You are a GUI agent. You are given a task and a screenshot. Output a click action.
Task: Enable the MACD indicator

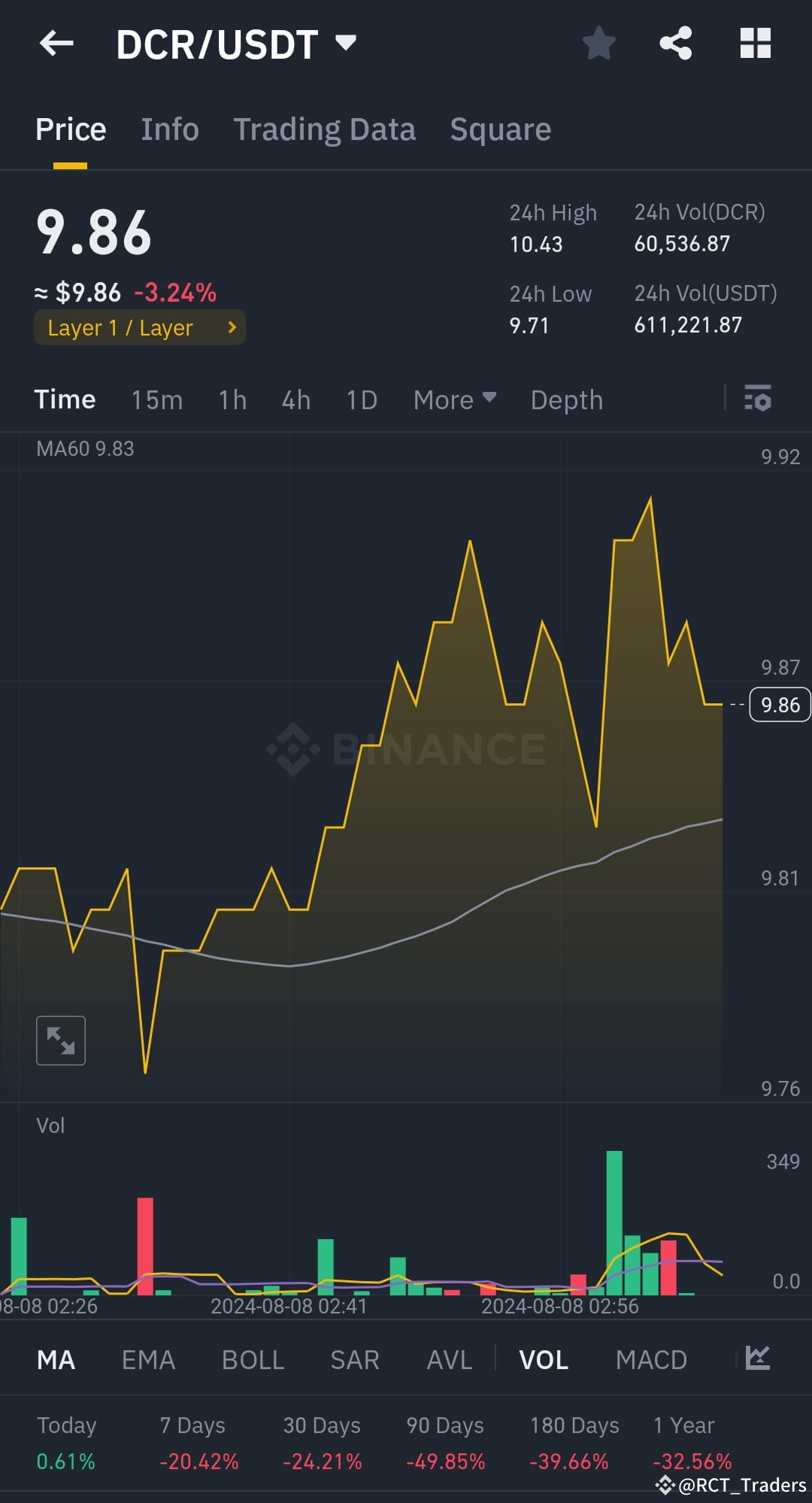(x=651, y=1359)
